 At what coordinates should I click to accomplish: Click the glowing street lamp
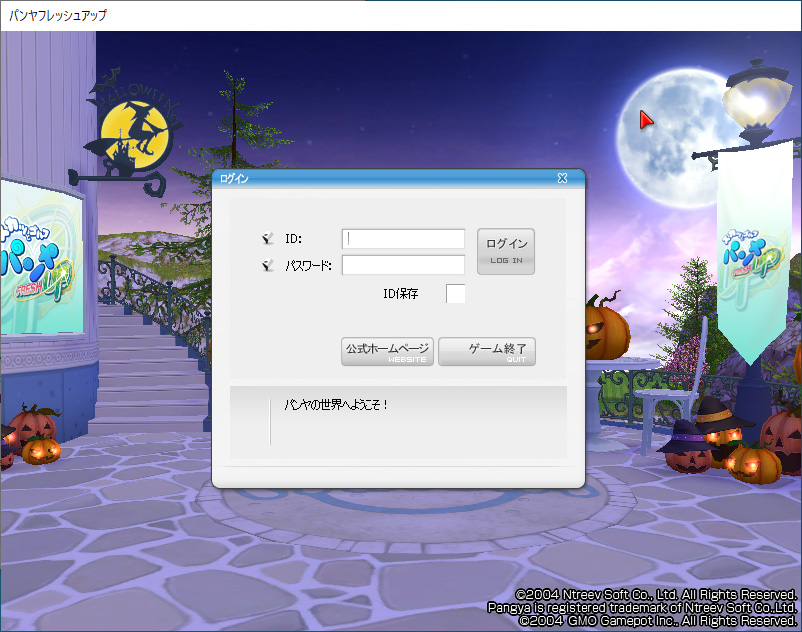click(754, 98)
